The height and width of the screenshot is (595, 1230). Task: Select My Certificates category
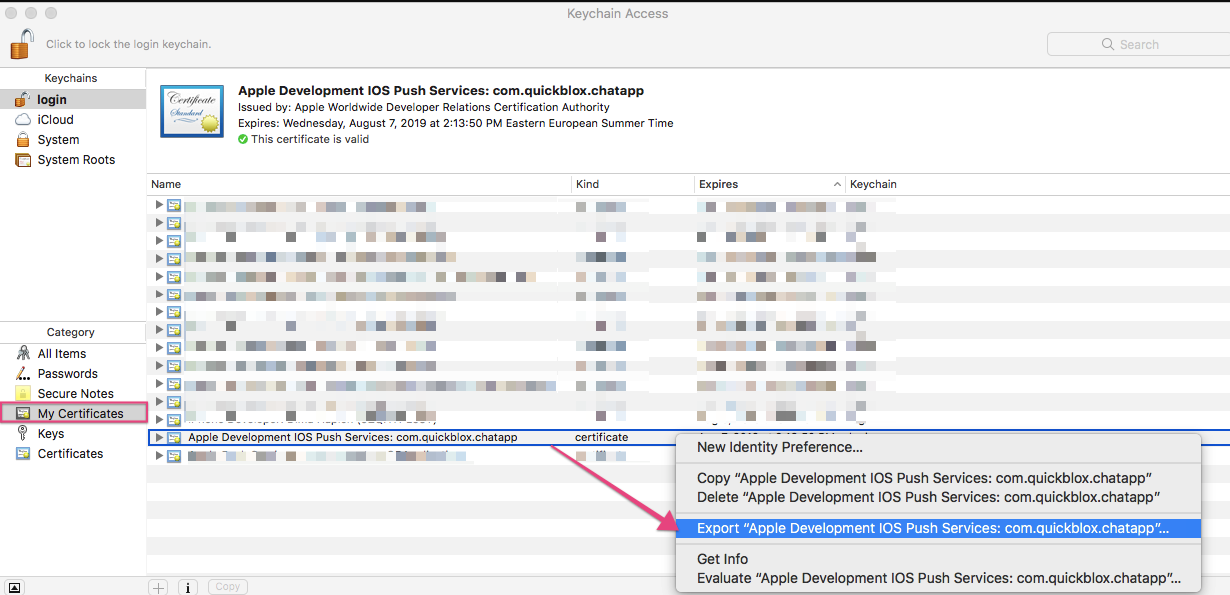(x=72, y=413)
